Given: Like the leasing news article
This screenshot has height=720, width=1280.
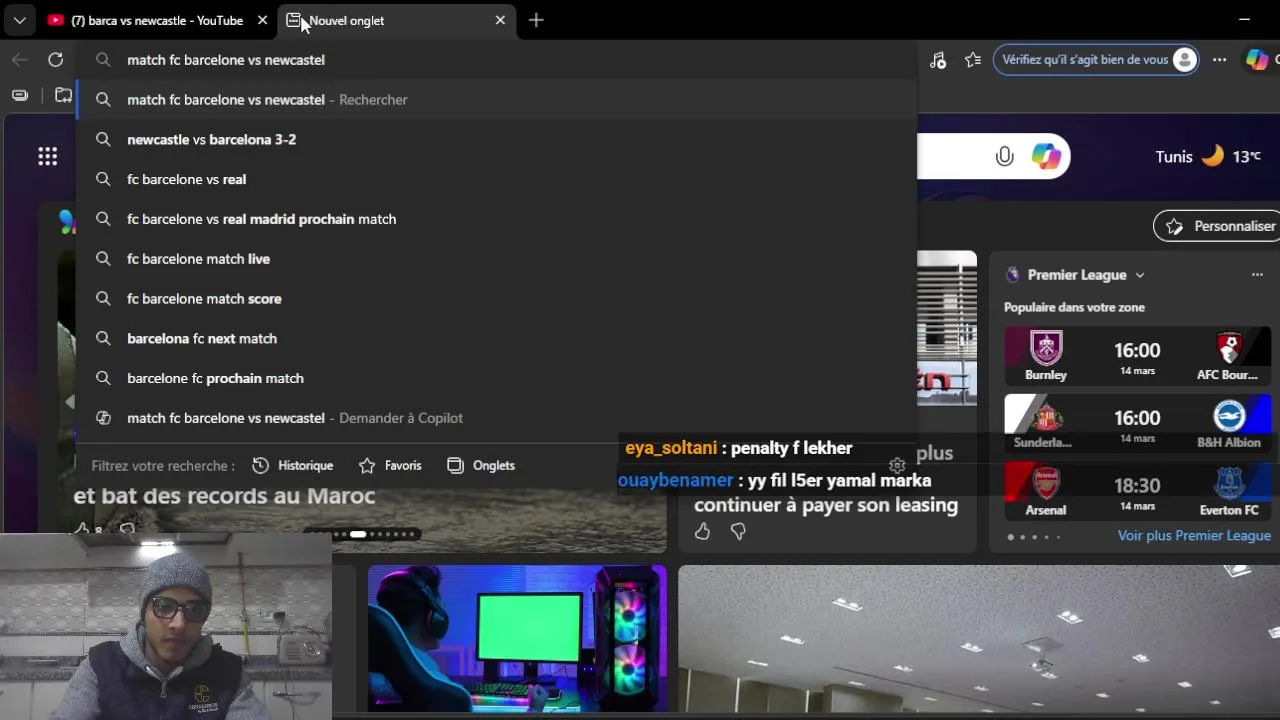Looking at the screenshot, I should point(702,532).
